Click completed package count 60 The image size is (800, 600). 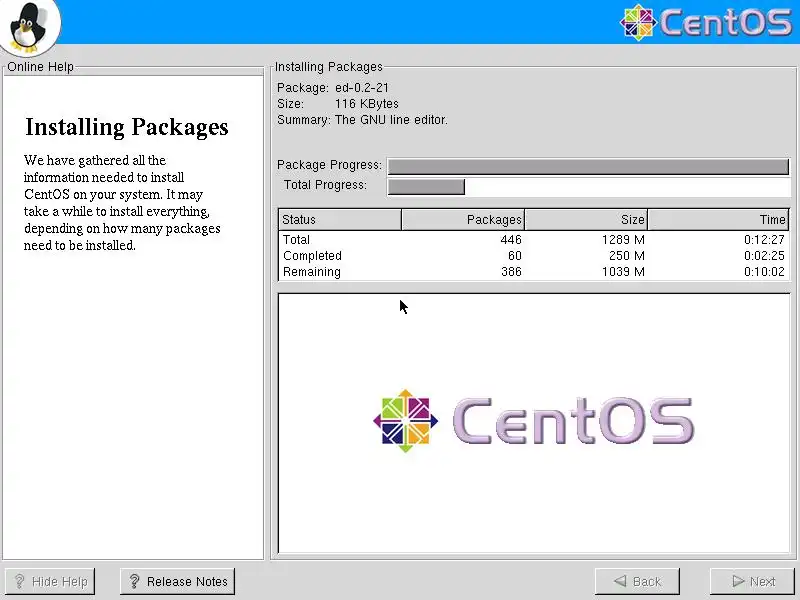coord(514,256)
